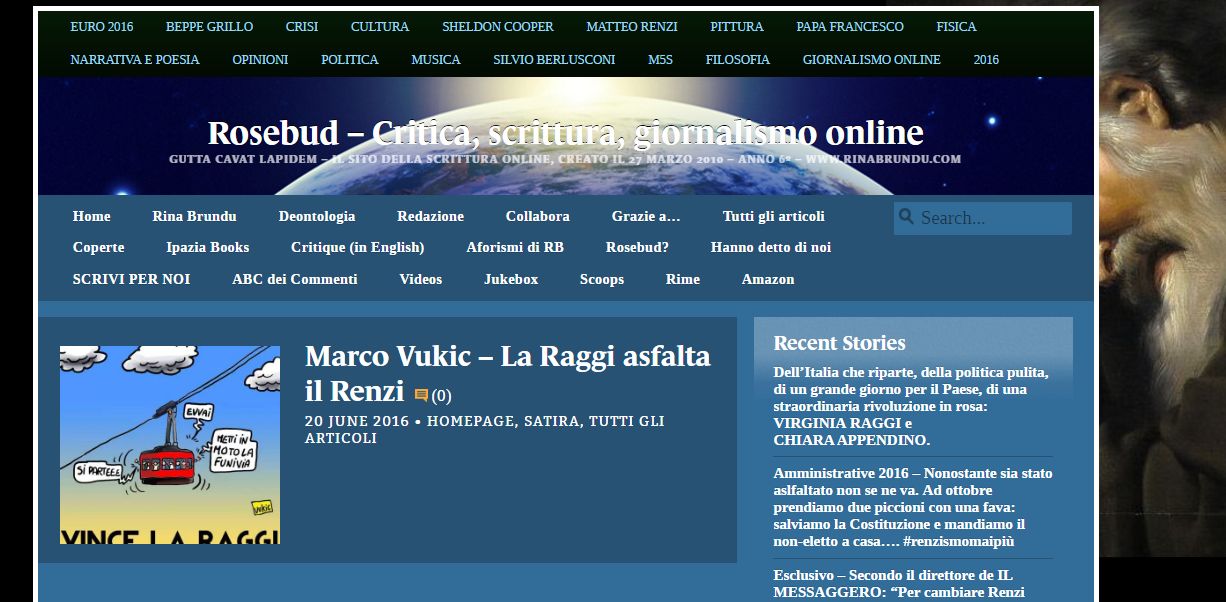Open comments via the speech bubble icon
This screenshot has width=1226, height=602.
(421, 394)
